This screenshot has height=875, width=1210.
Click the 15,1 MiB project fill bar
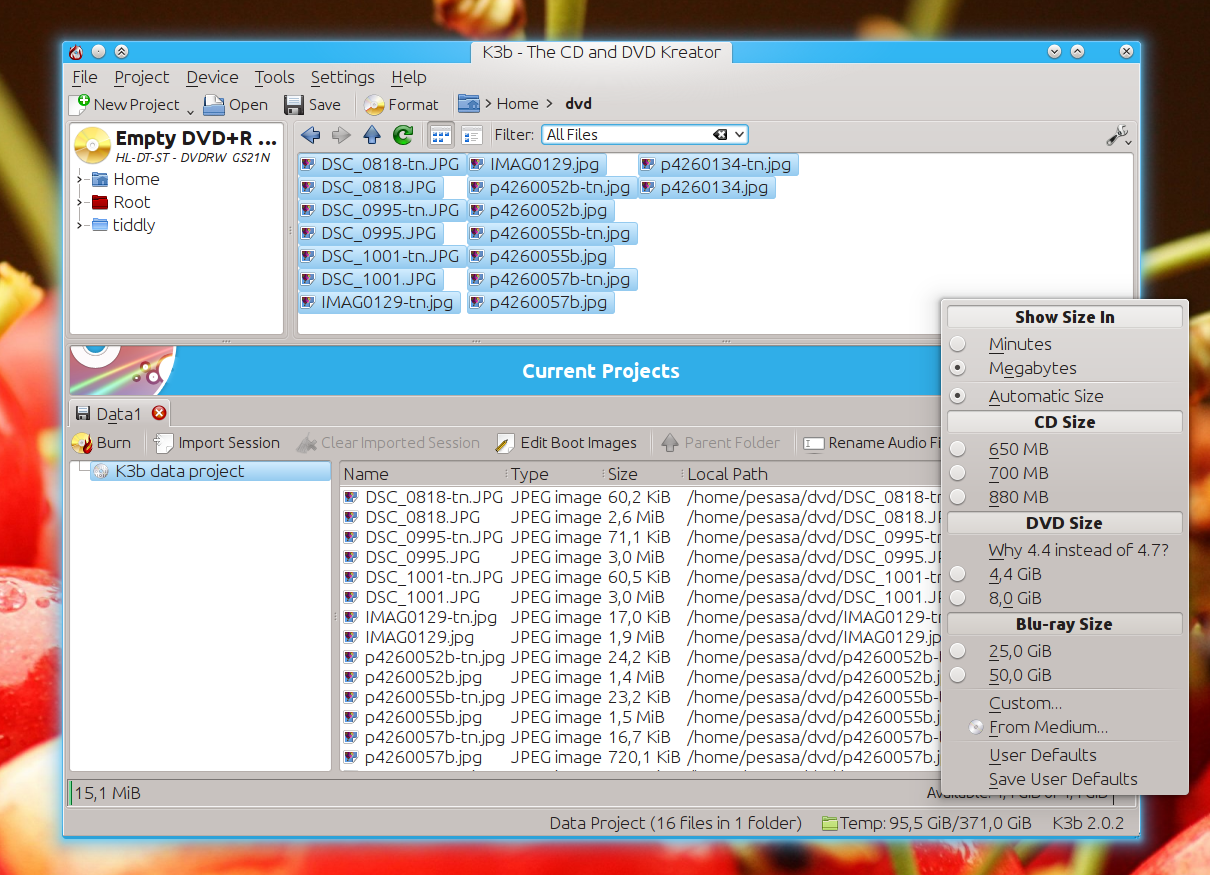[x=604, y=793]
